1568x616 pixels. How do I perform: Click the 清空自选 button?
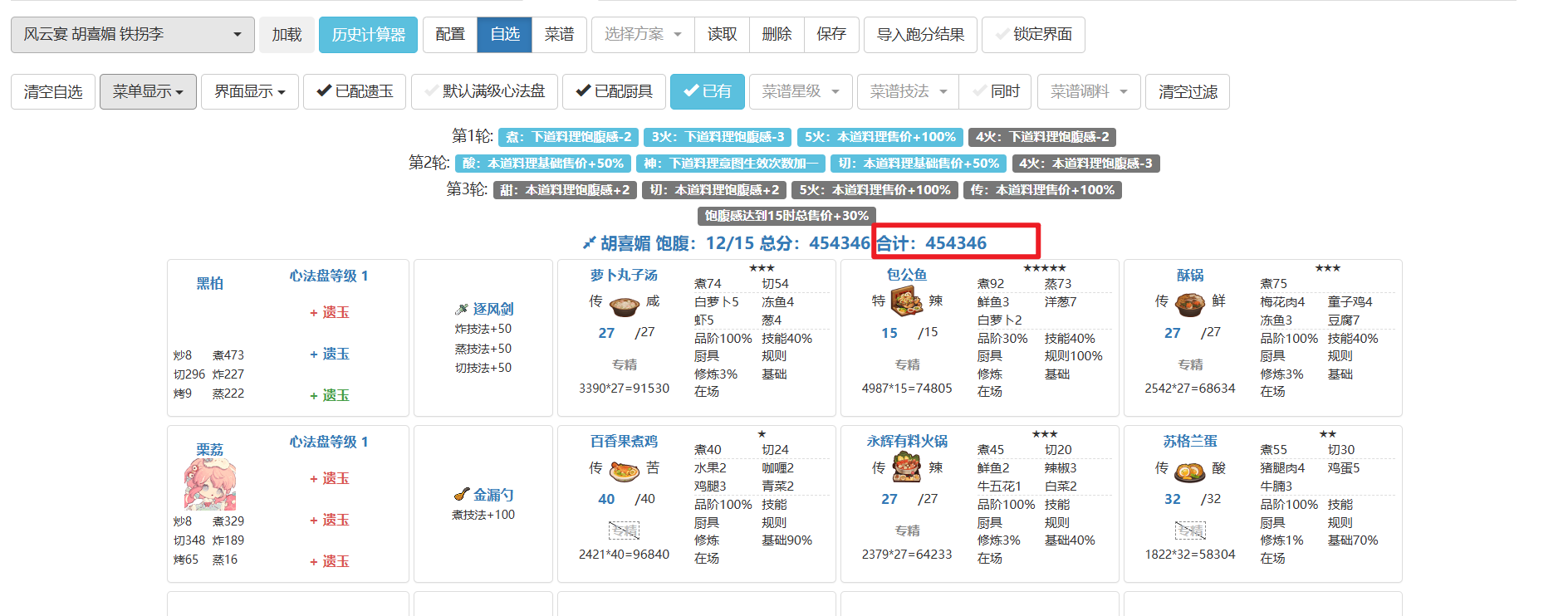pyautogui.click(x=53, y=91)
